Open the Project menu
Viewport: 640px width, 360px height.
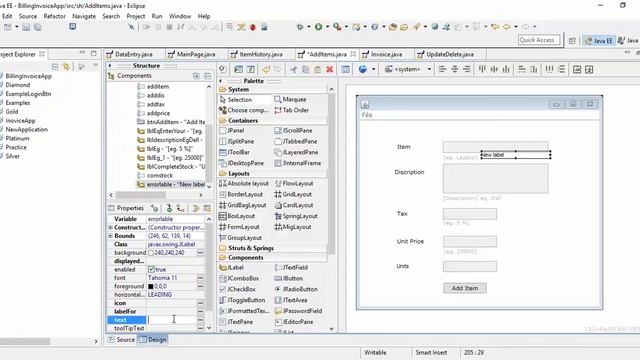tap(136, 16)
